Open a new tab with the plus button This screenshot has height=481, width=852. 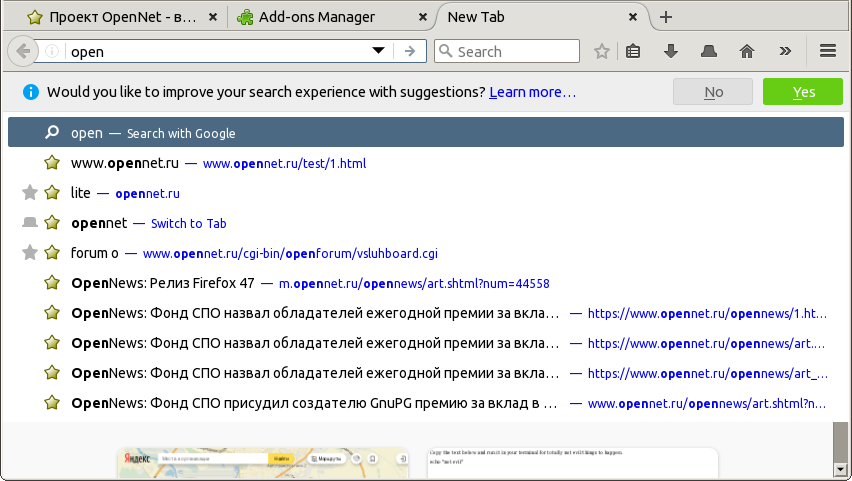coord(666,17)
